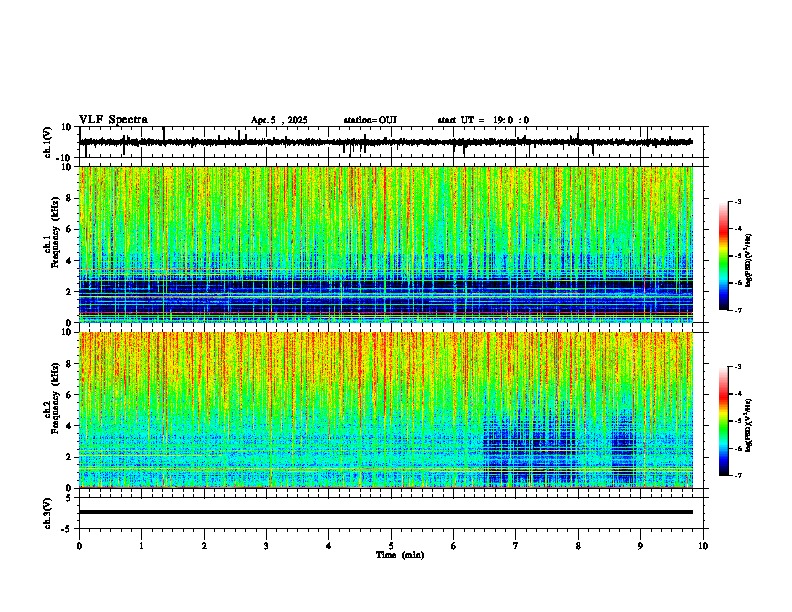Viewport: 792px width, 612px height.
Task: Click the ch.1 "Frequency (kHz)" axis label
Action: click(55, 232)
